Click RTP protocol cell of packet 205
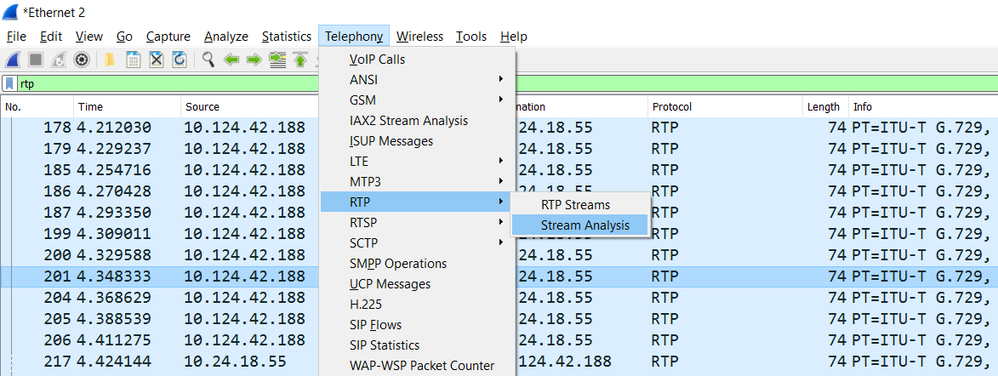This screenshot has height=376, width=998. [x=664, y=319]
